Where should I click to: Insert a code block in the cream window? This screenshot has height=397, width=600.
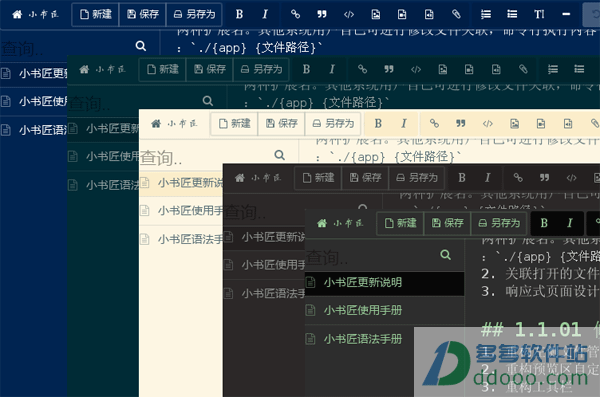(x=488, y=124)
